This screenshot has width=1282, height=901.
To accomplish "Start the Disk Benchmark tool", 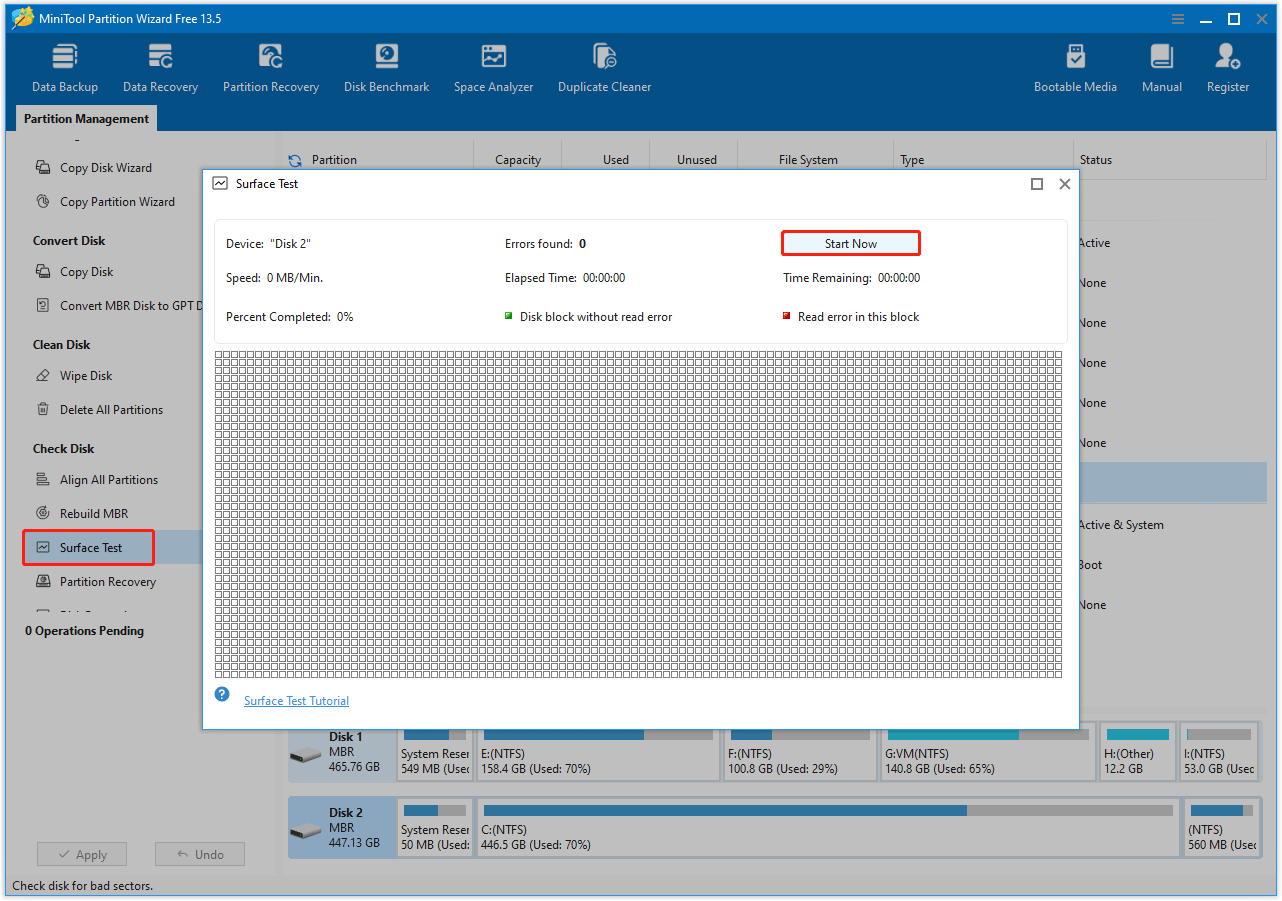I will point(386,66).
